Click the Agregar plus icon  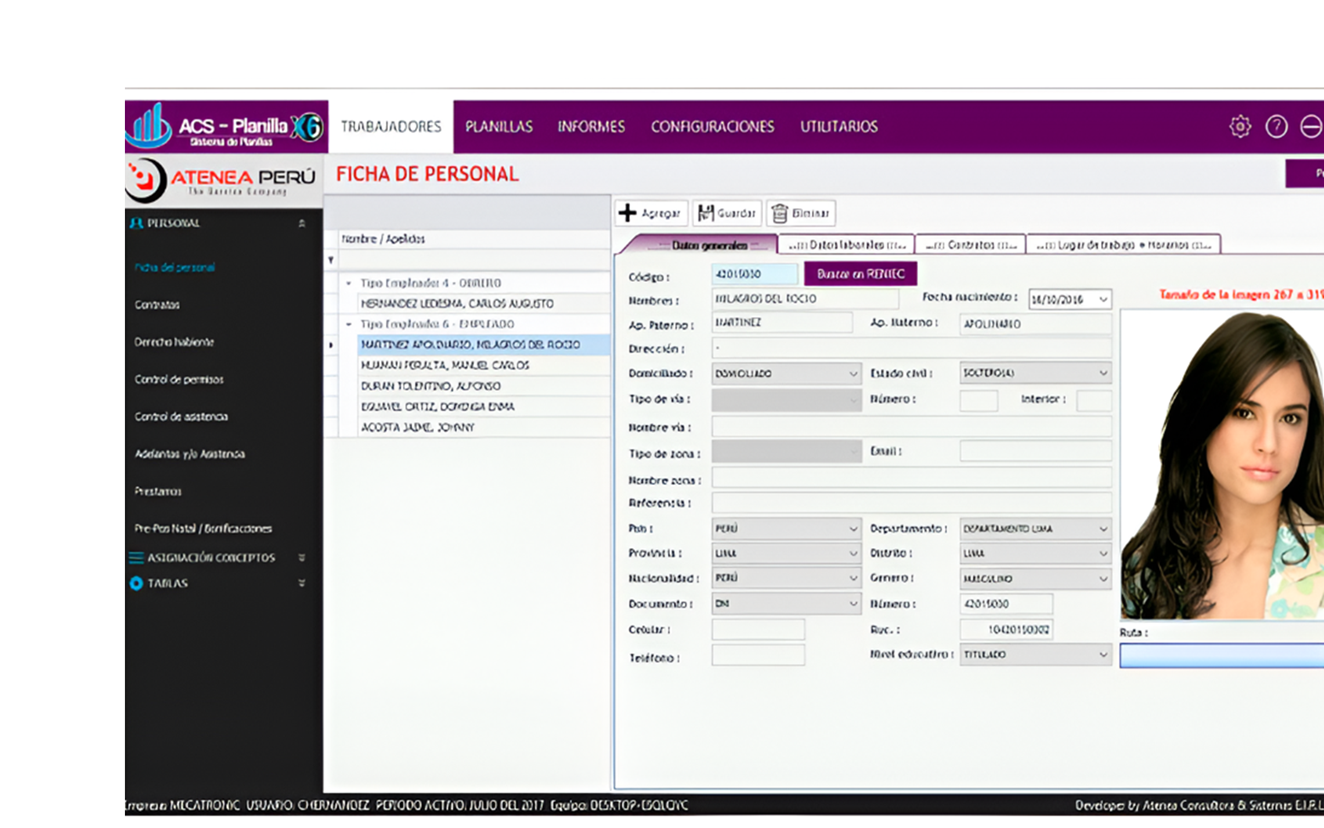coord(627,213)
